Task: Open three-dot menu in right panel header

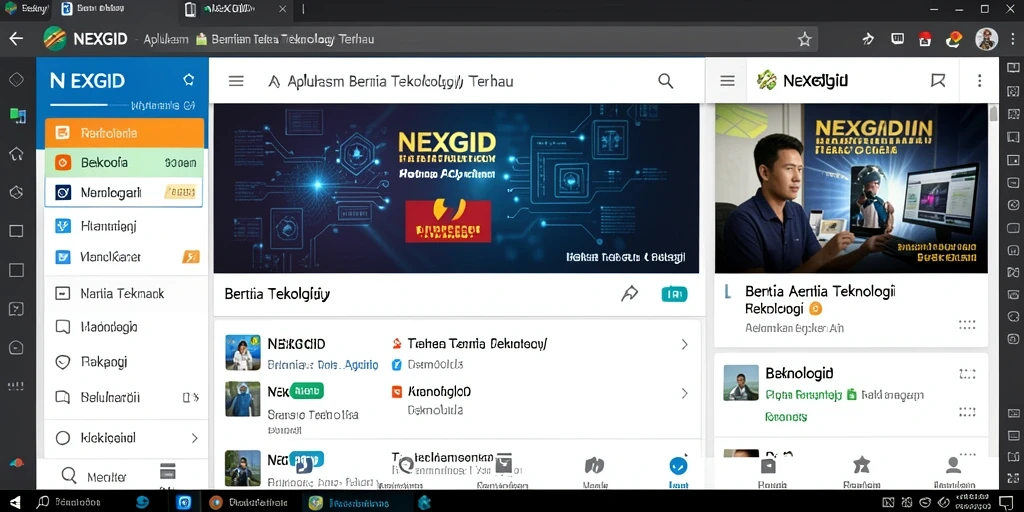Action: coord(979,81)
